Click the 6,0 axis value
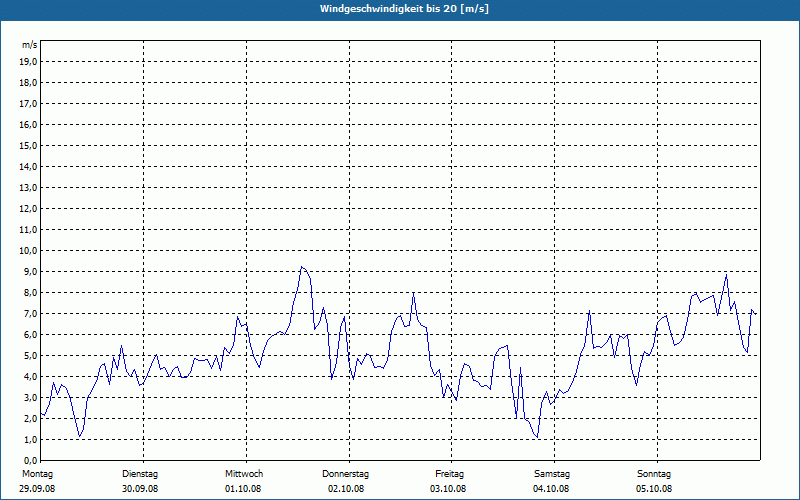 [30, 335]
